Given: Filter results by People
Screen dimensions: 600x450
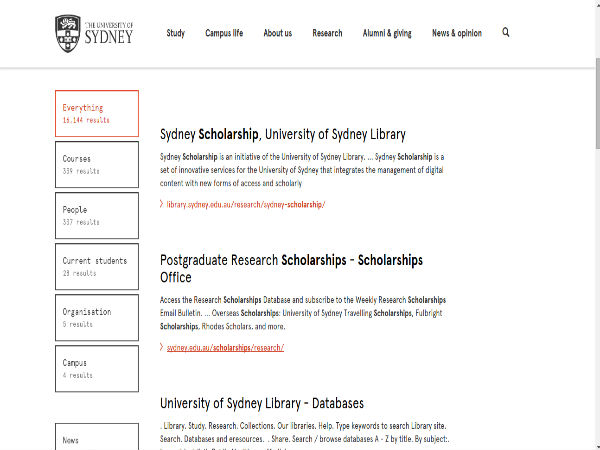Looking at the screenshot, I should 97,215.
